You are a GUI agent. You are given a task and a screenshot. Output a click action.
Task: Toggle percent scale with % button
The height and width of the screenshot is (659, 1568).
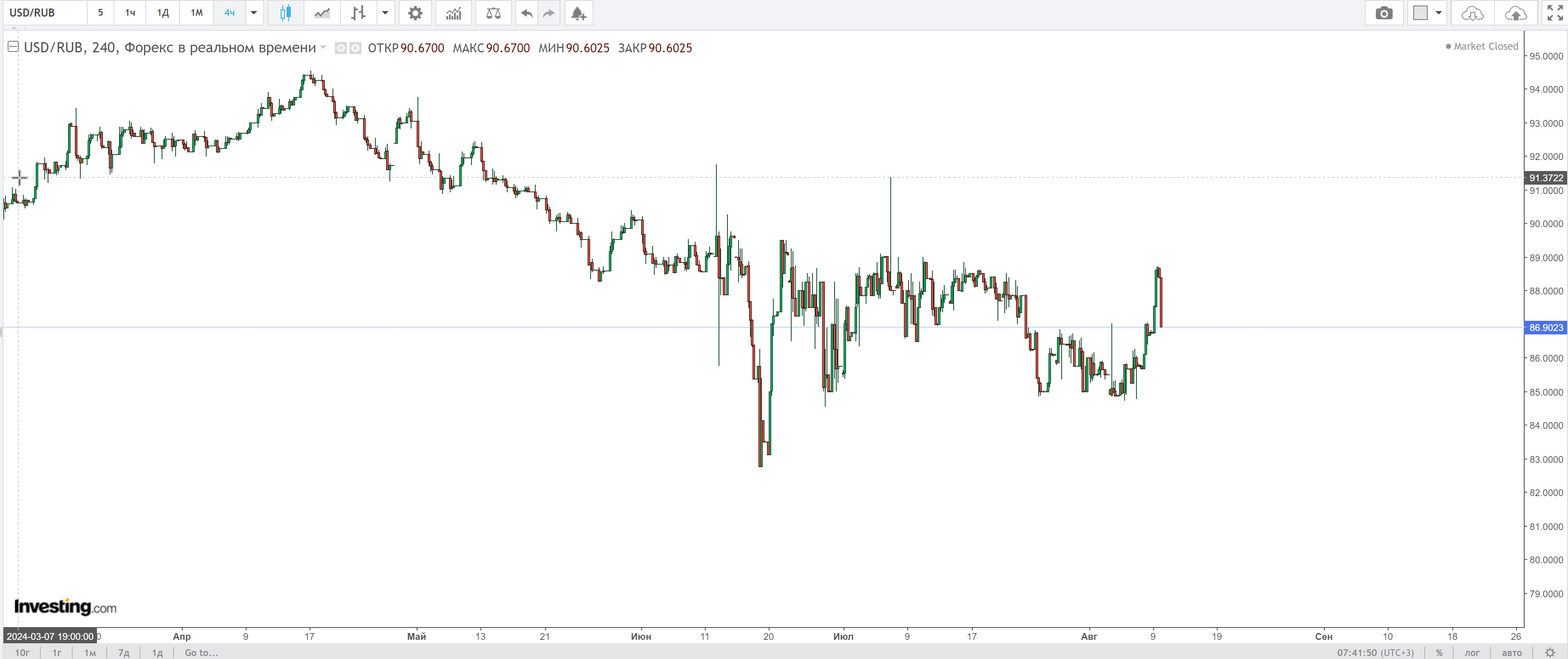tap(1439, 652)
